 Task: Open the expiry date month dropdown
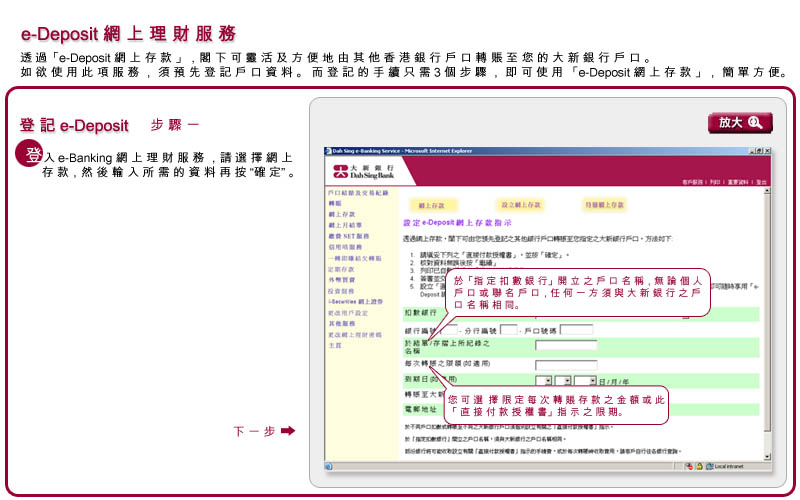(563, 381)
